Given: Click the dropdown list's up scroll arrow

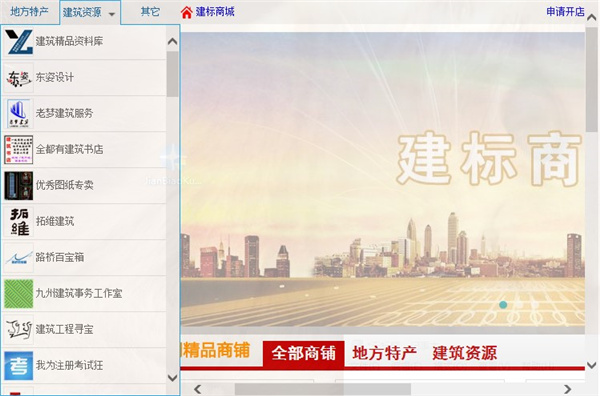Looking at the screenshot, I should [x=173, y=41].
